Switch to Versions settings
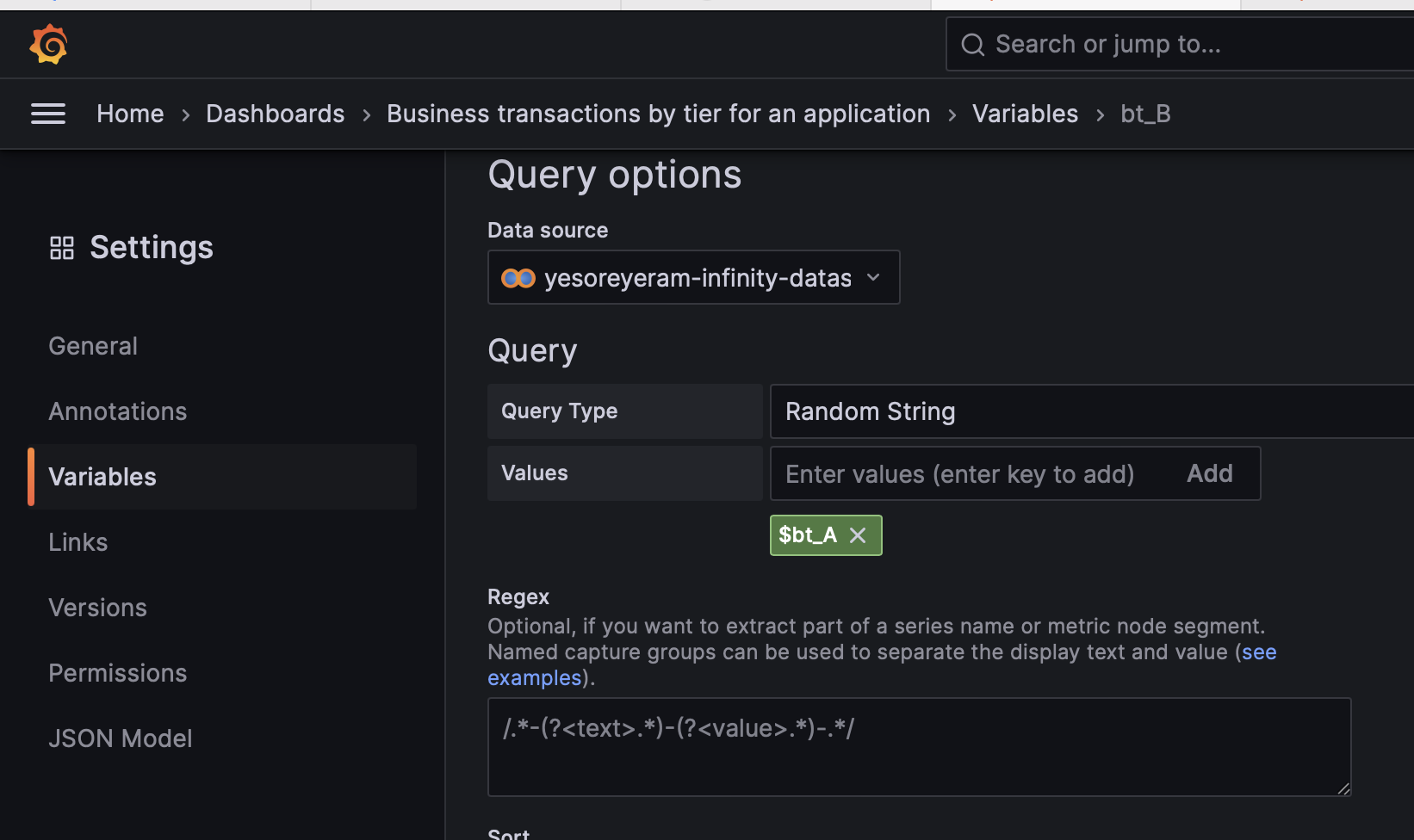 (x=98, y=608)
